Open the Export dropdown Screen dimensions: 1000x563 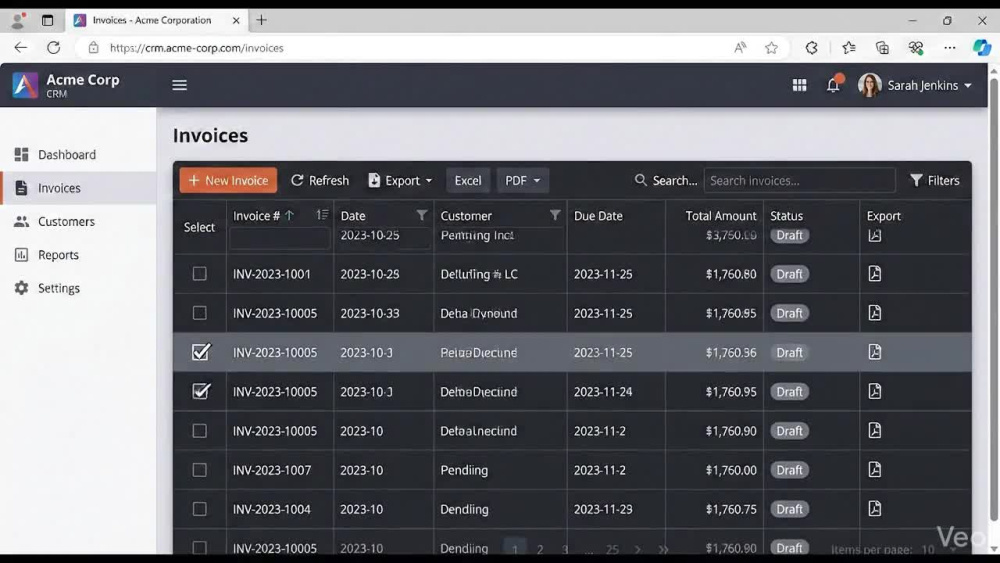pos(400,180)
